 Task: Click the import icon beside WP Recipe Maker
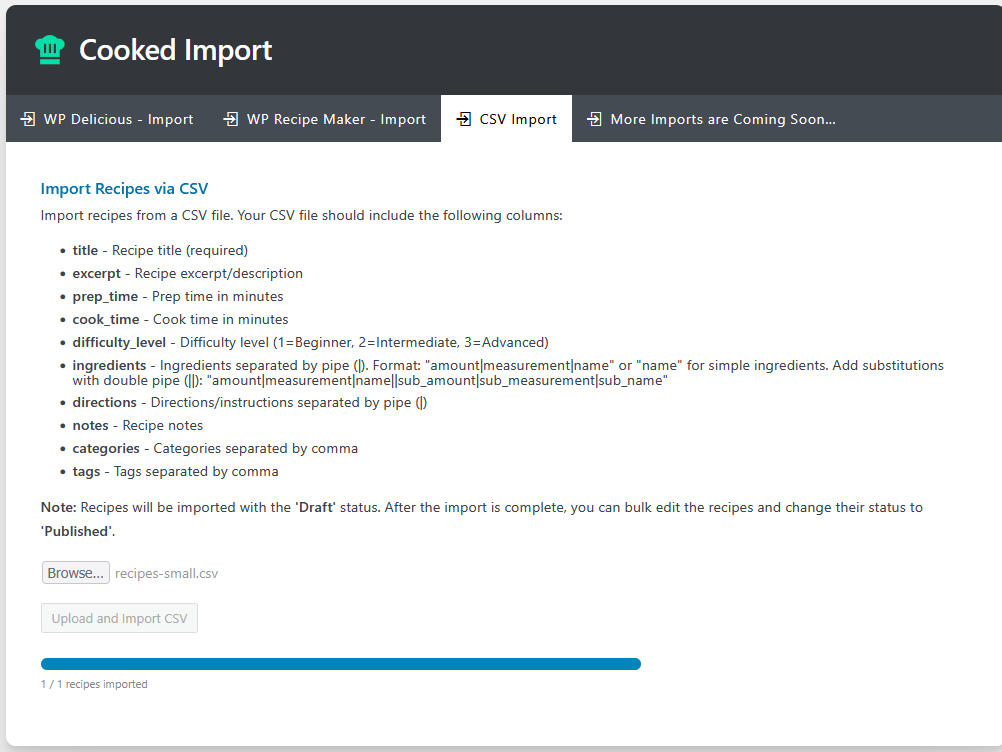point(230,119)
